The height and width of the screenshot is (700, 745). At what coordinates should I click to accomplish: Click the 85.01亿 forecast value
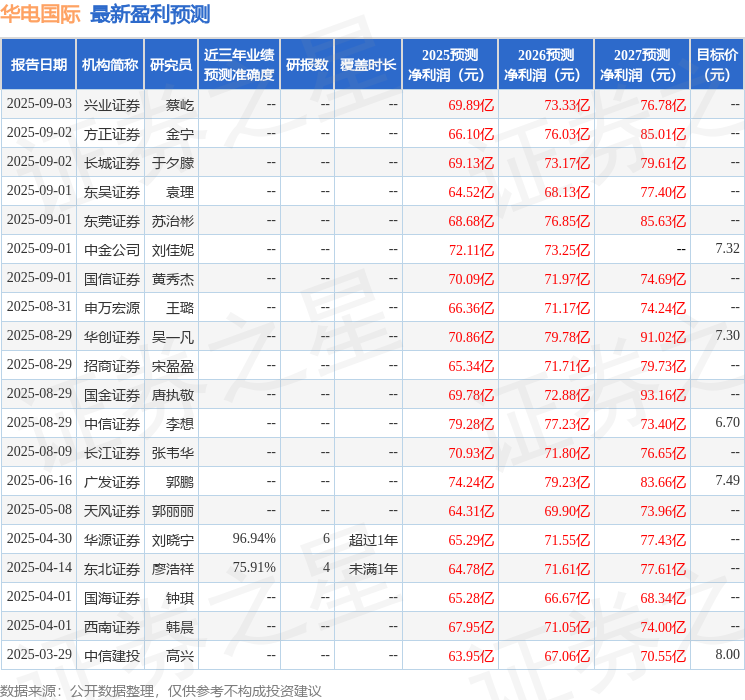coord(663,134)
